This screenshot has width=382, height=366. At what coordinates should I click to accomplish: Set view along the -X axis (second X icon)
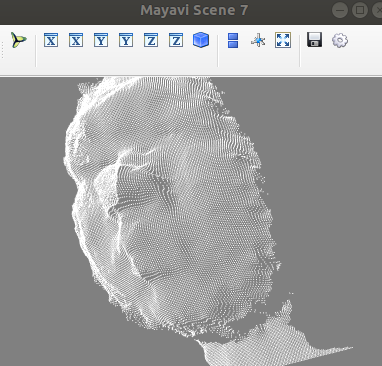click(76, 40)
